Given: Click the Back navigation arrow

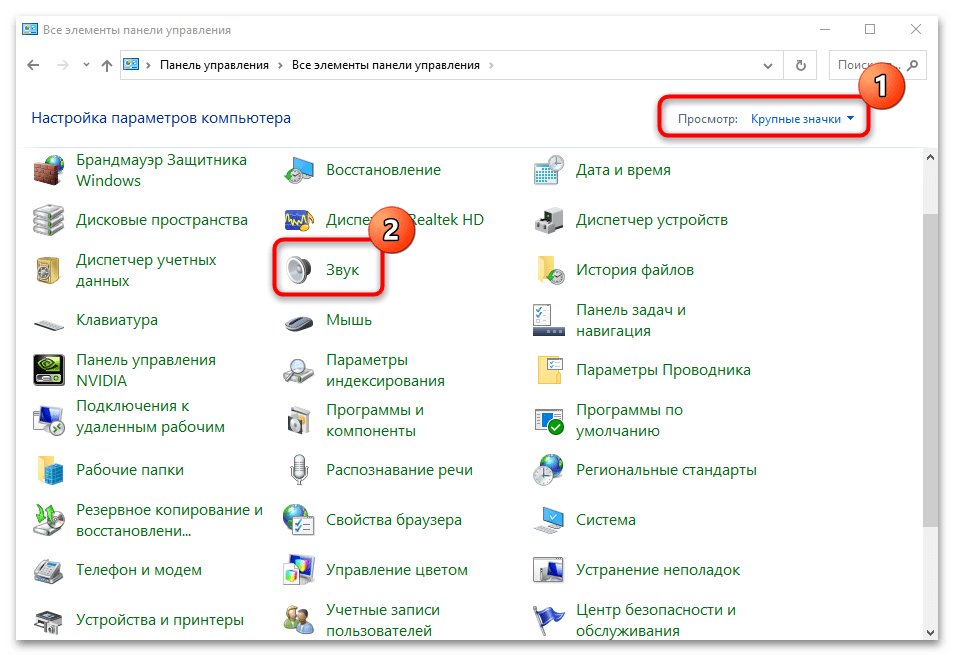Looking at the screenshot, I should [x=33, y=65].
